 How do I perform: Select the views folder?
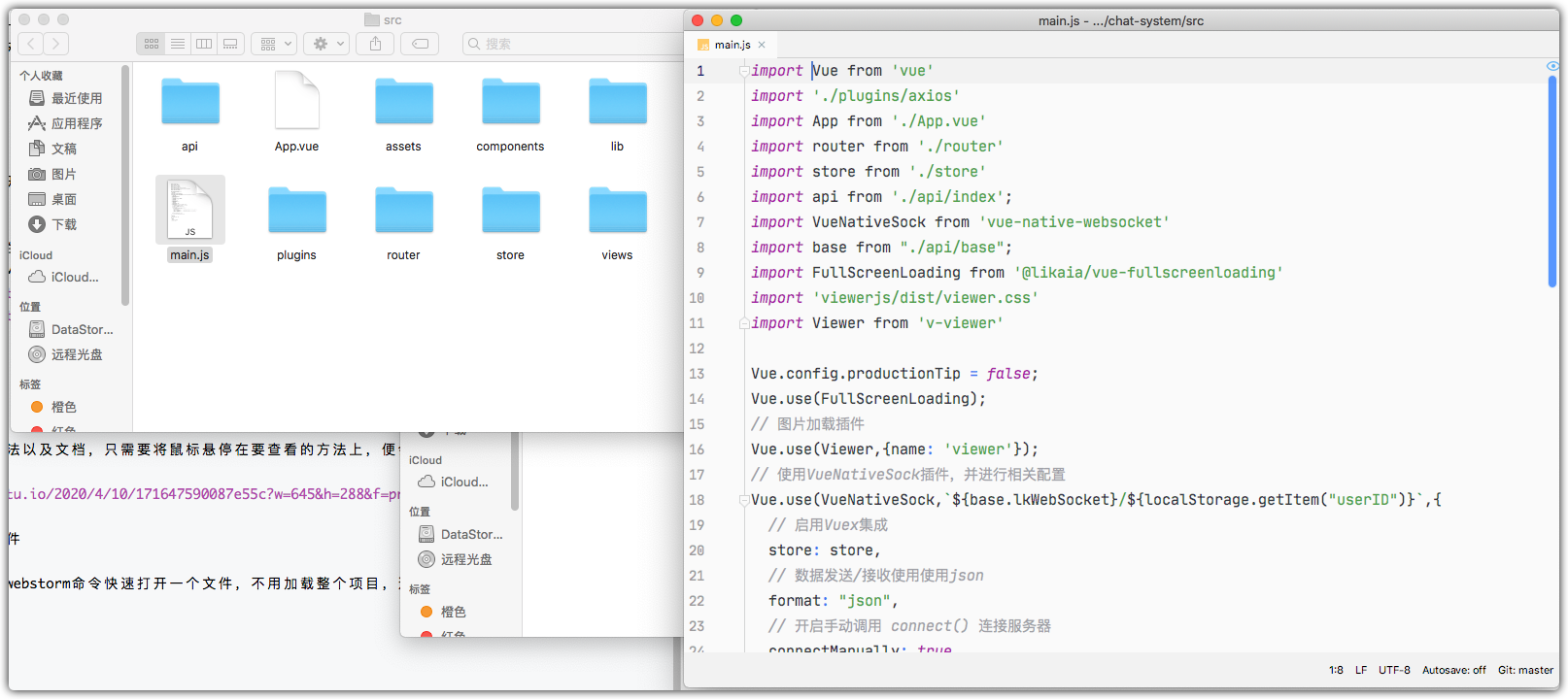[618, 222]
